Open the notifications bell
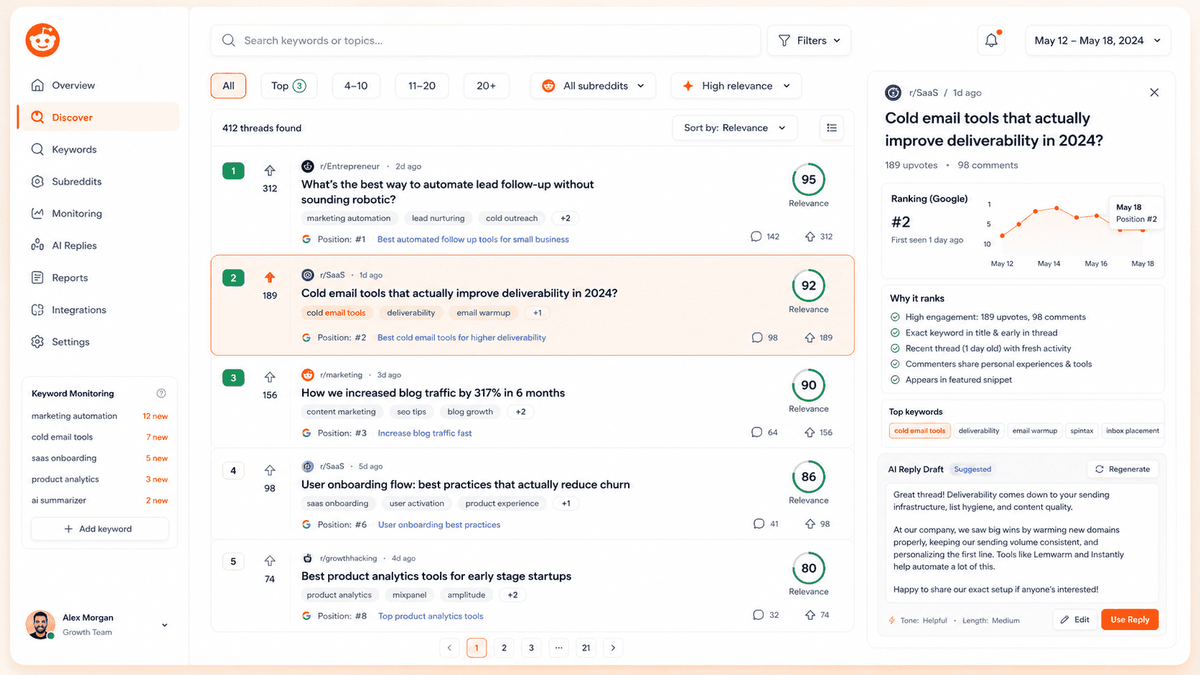Screen dimensions: 1200x675 point(991,41)
